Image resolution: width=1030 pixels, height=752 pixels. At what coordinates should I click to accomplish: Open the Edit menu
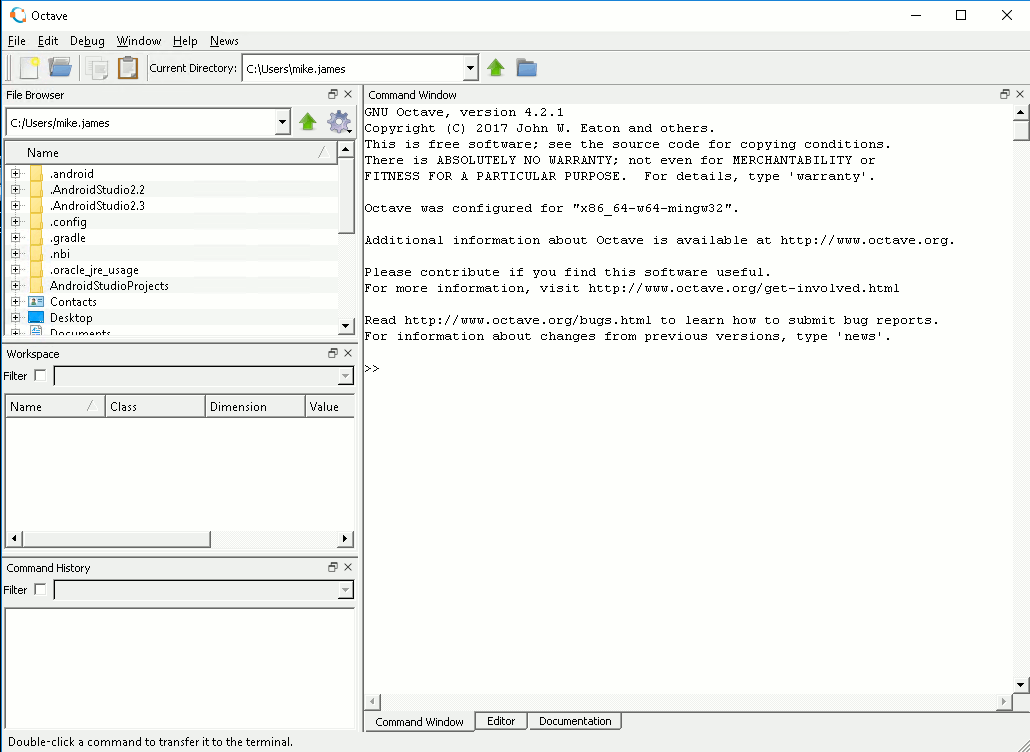coord(48,41)
